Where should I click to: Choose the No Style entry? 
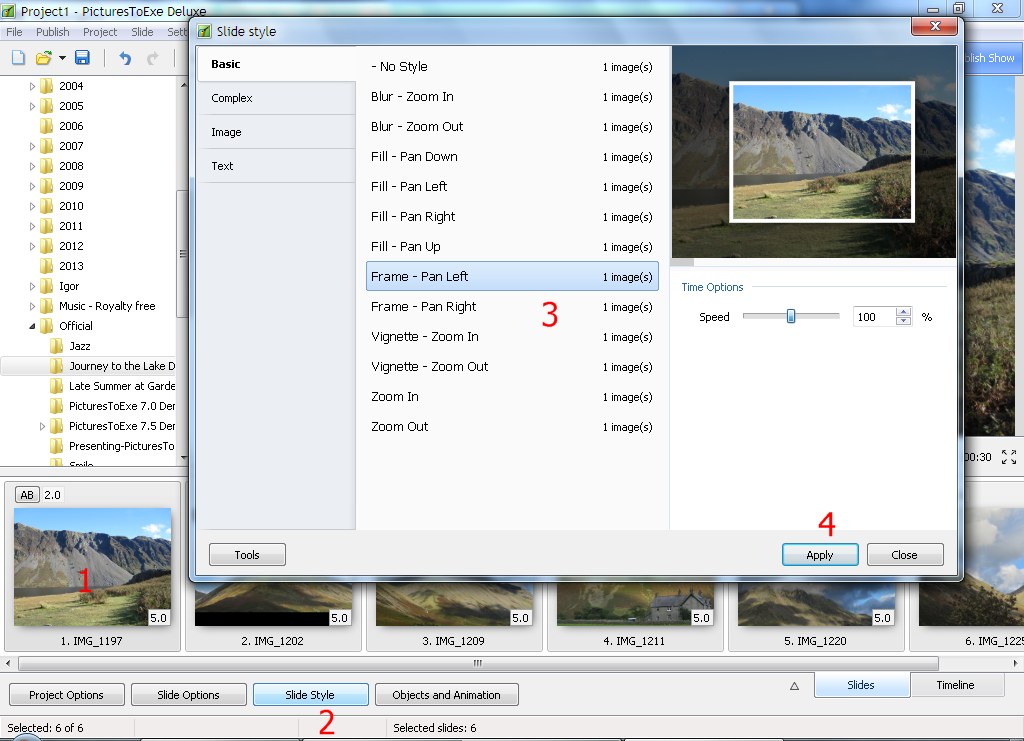pyautogui.click(x=512, y=67)
